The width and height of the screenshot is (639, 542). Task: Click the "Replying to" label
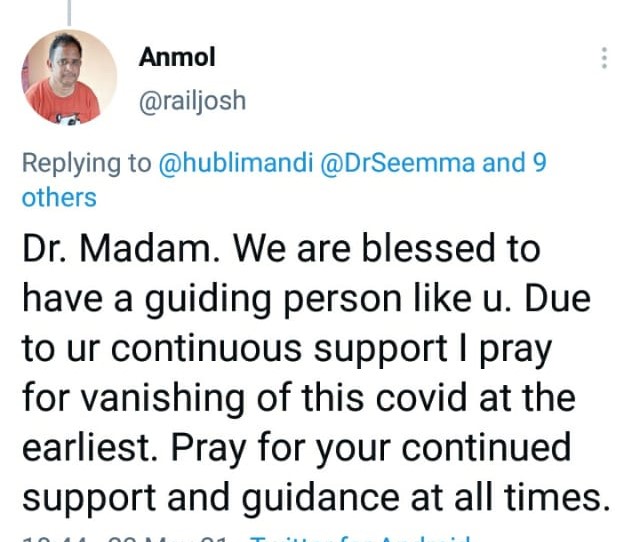click(86, 164)
